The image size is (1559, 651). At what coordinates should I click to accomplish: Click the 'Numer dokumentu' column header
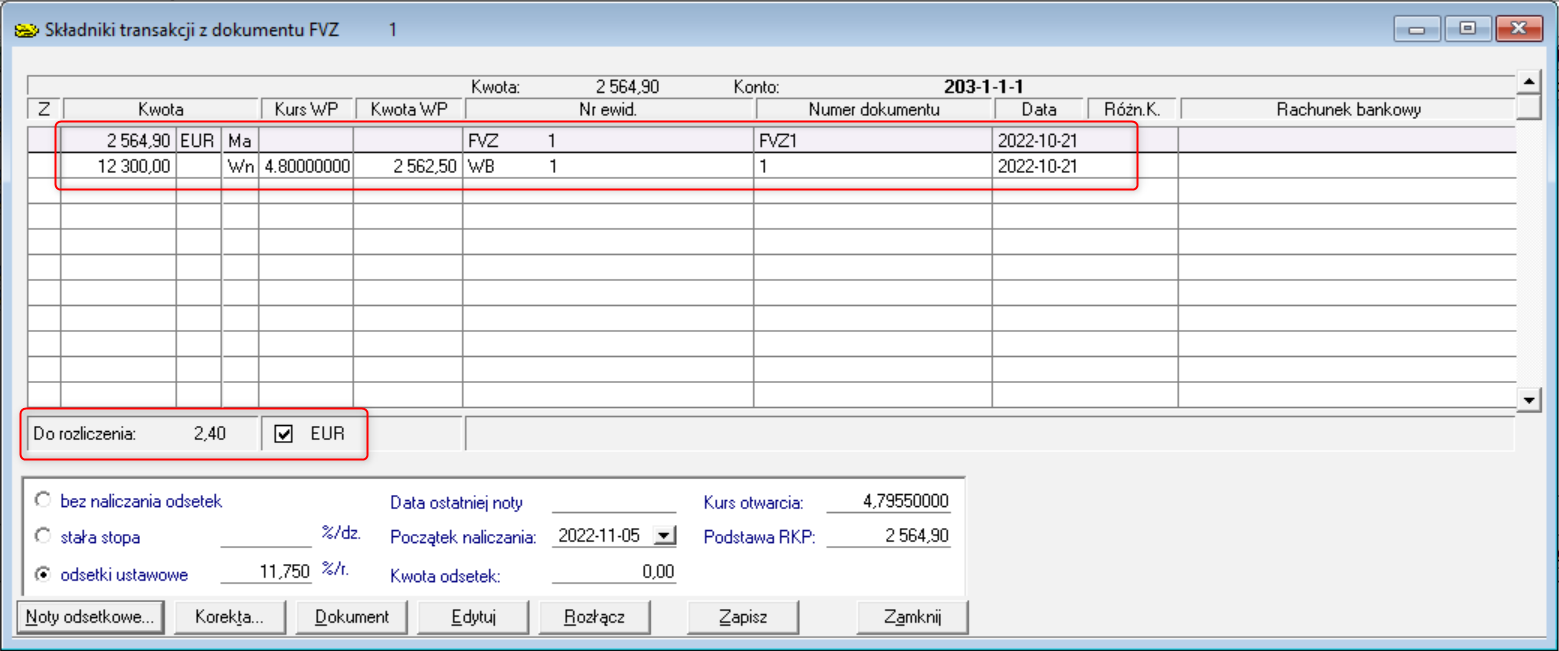point(874,109)
